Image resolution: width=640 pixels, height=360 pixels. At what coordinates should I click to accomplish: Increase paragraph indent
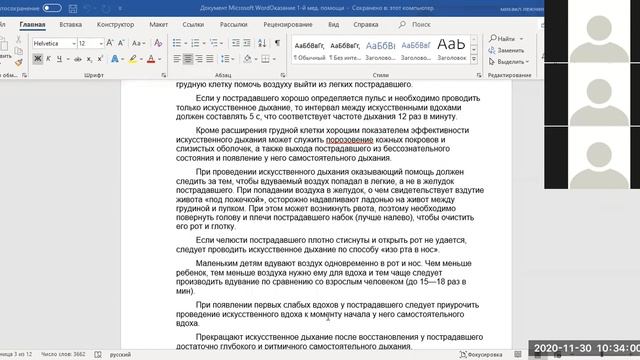(x=247, y=43)
